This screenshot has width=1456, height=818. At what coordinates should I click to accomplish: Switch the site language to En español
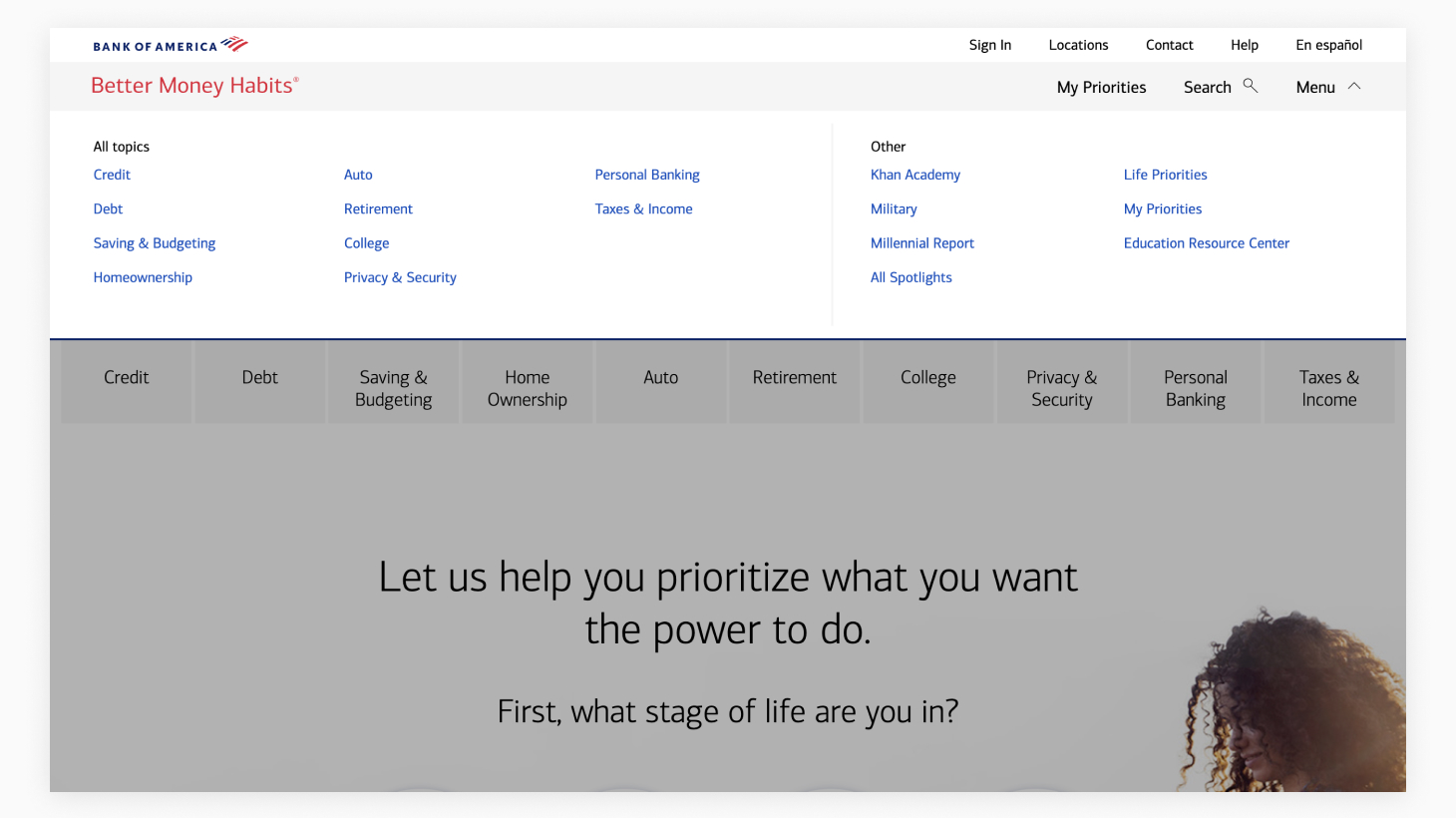pos(1328,45)
